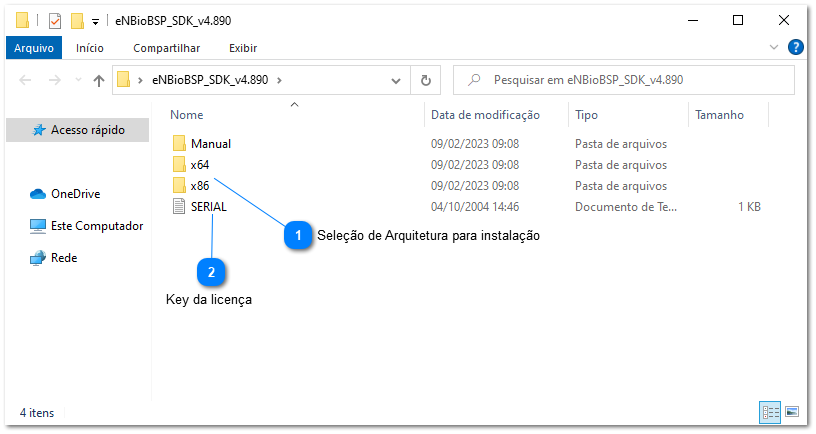Expand the ribbon with the chevron

tap(774, 47)
